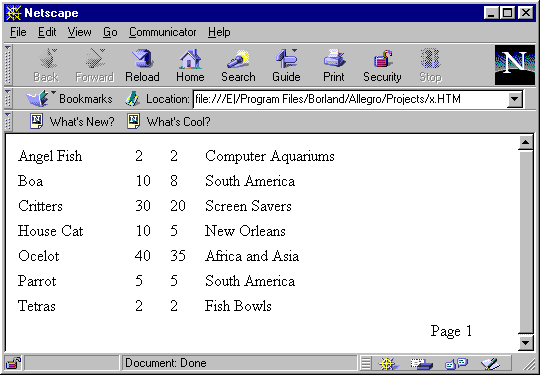Open Bookmarks quickfile icon

coord(39,99)
